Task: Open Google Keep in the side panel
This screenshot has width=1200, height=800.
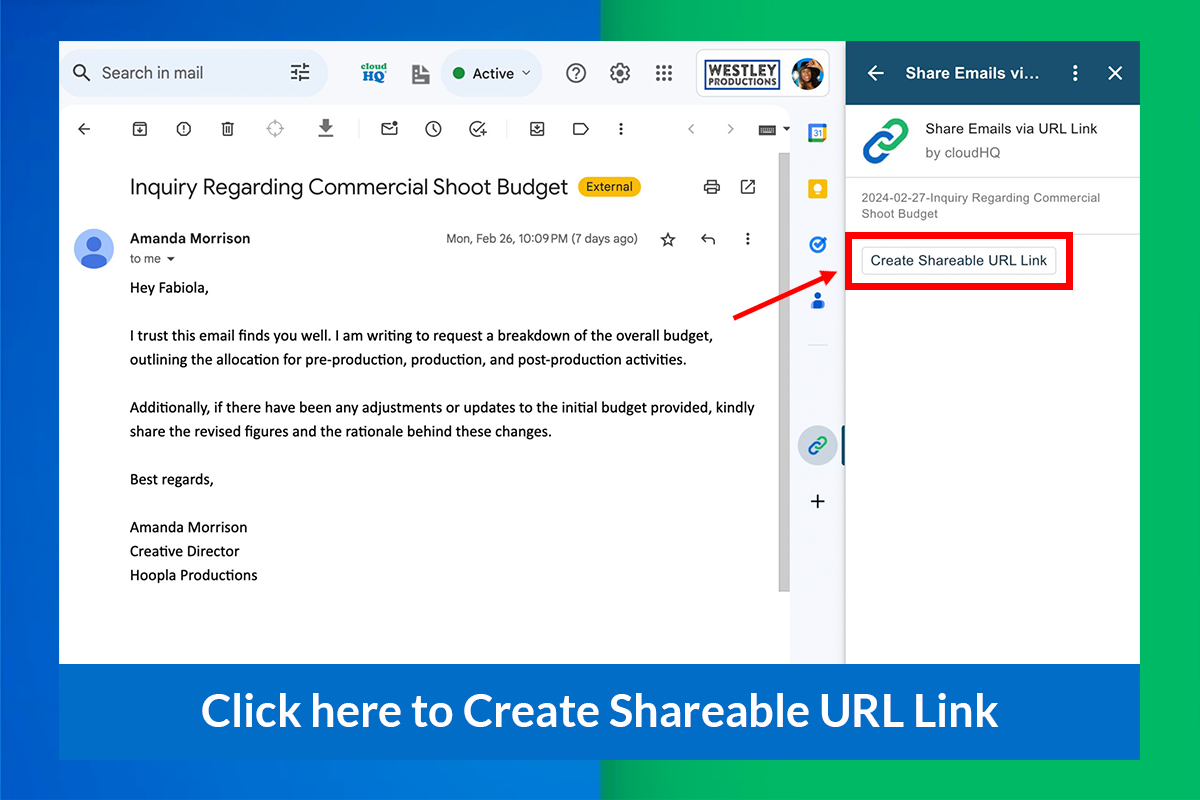Action: coord(817,188)
